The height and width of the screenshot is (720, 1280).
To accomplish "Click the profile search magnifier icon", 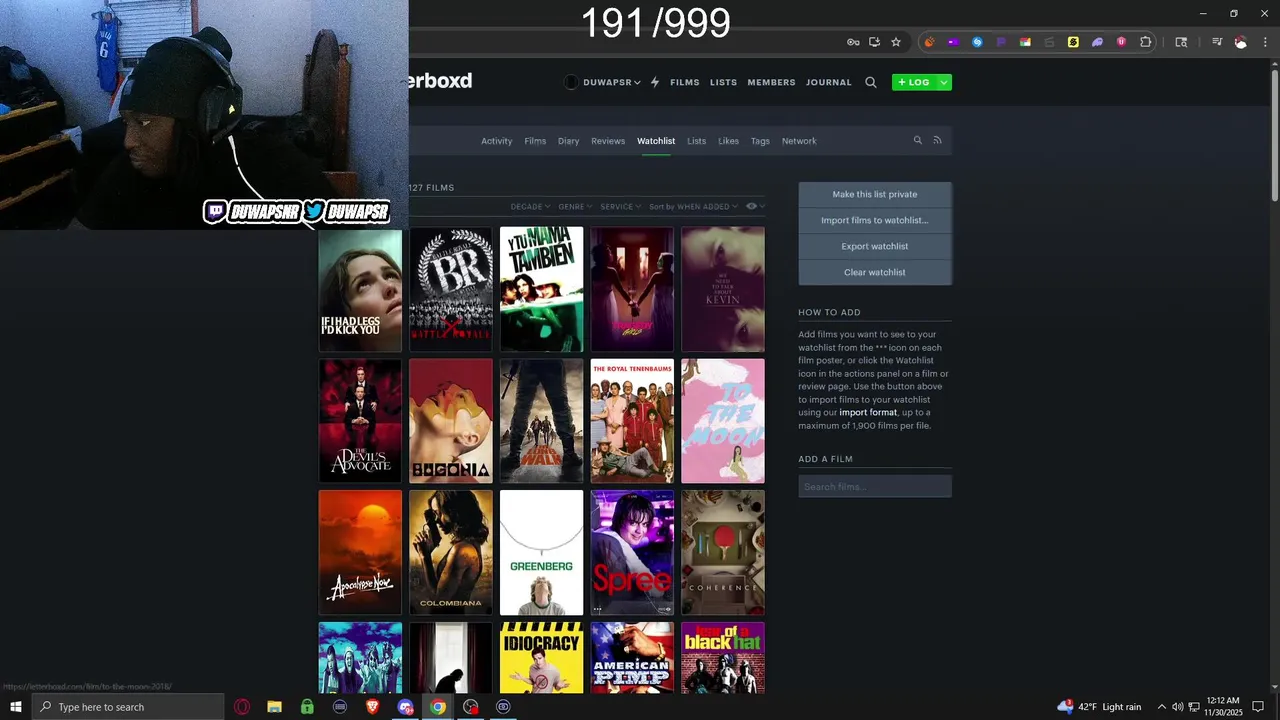I will tap(918, 141).
